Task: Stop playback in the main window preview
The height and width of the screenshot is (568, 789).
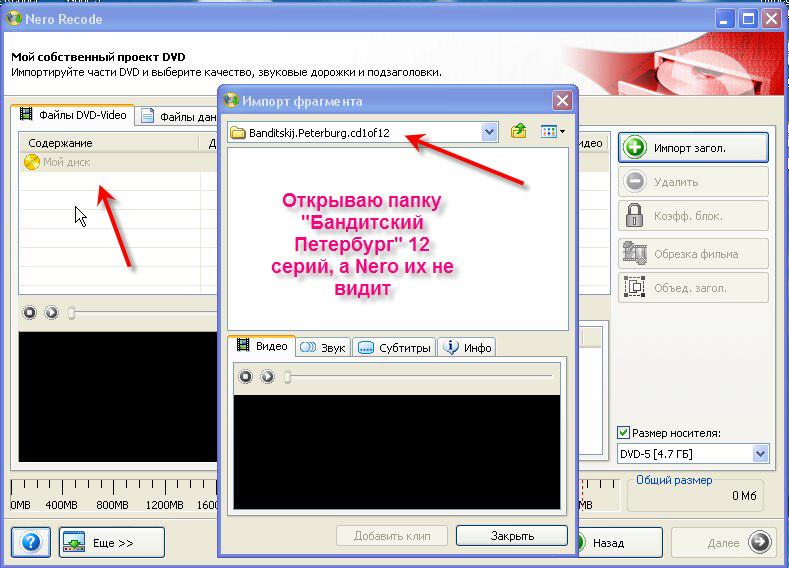Action: point(30,313)
